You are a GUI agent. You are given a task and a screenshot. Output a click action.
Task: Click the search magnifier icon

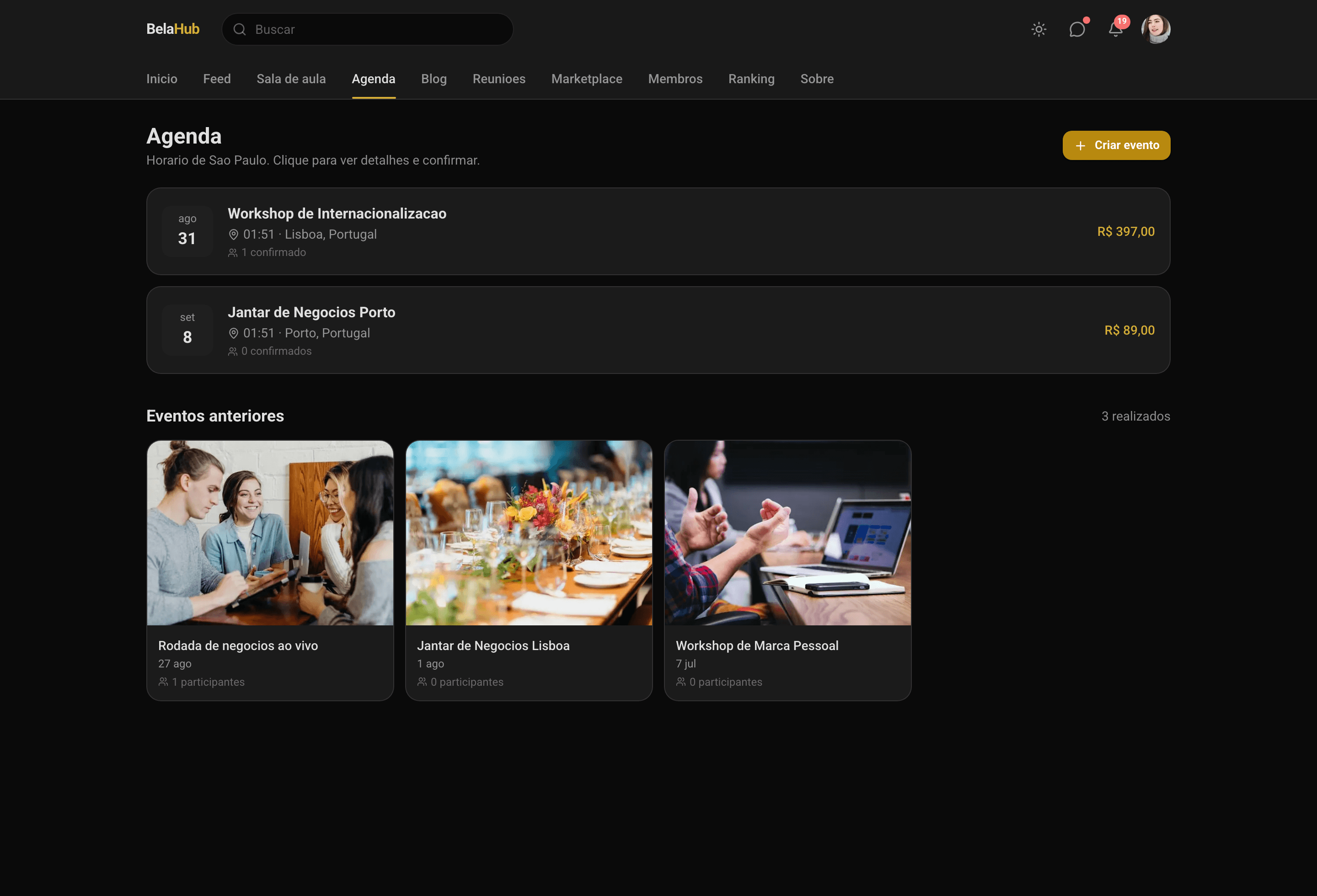click(240, 29)
